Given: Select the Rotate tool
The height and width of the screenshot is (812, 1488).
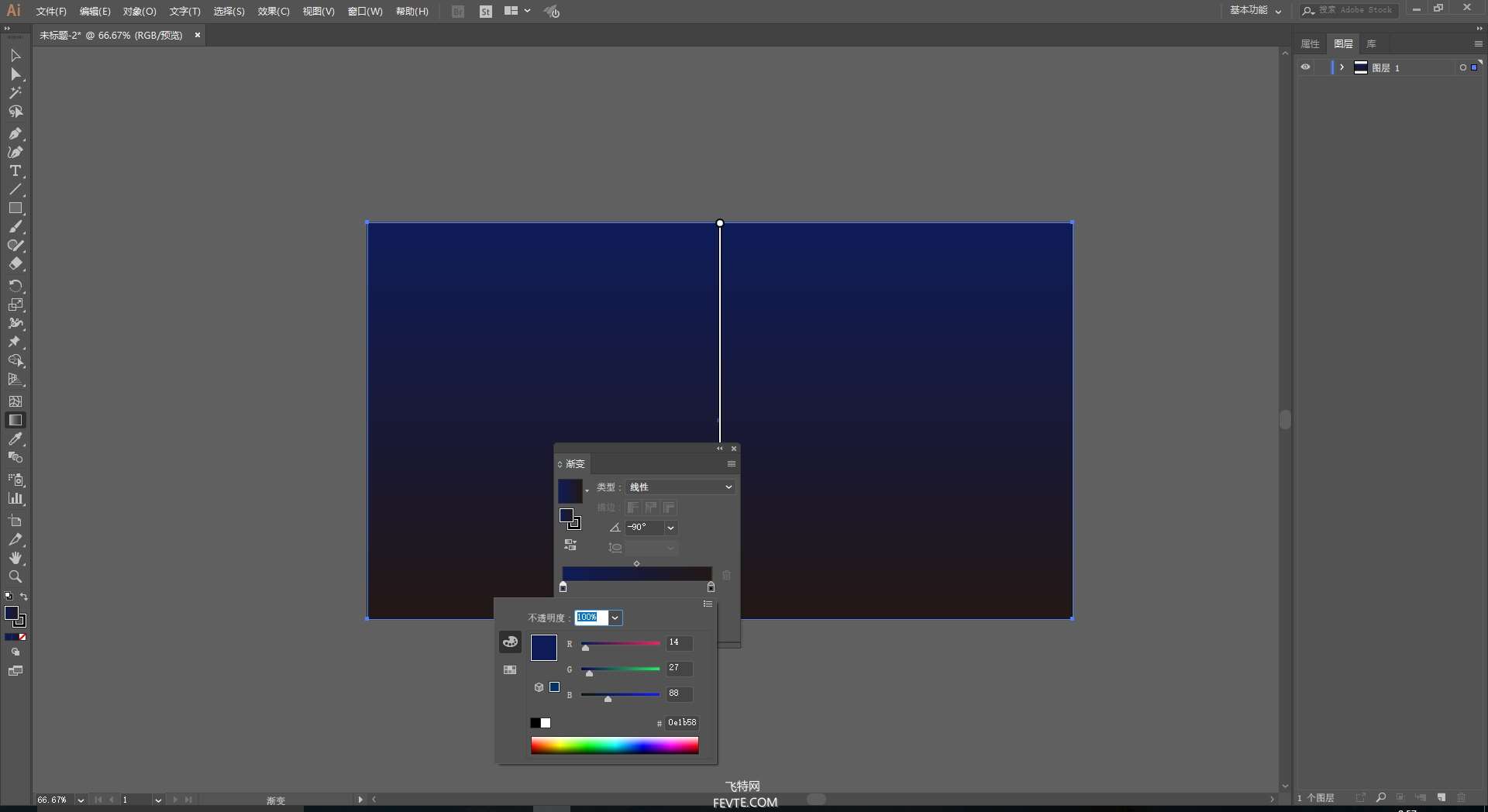Looking at the screenshot, I should pyautogui.click(x=15, y=286).
